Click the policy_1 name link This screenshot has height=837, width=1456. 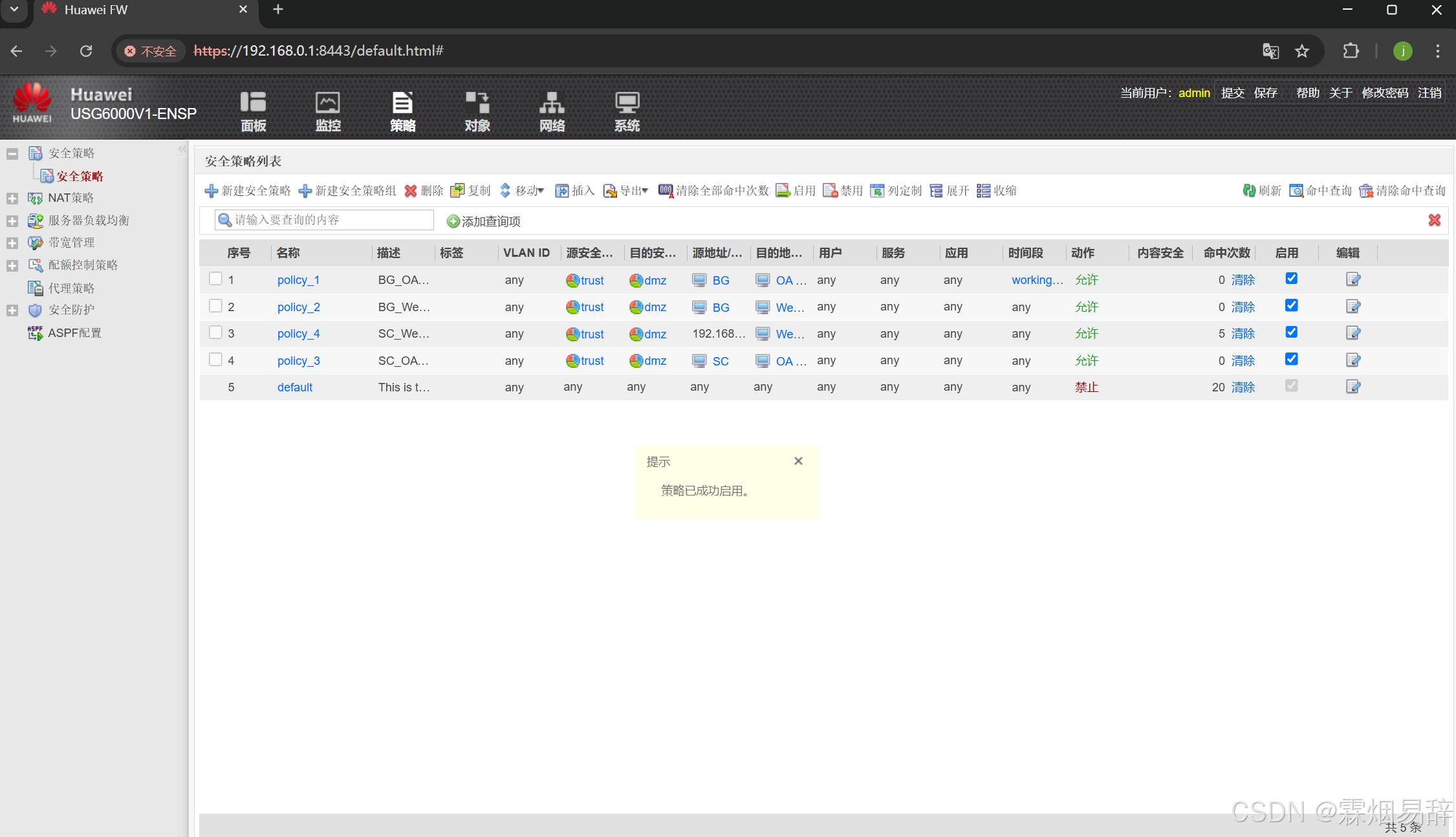coord(298,280)
